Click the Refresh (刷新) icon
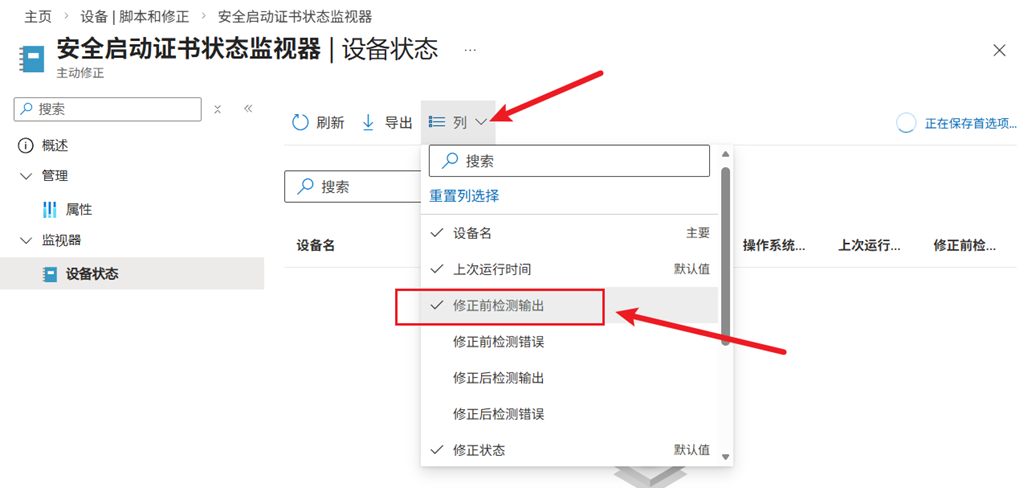The image size is (1024, 488). [x=300, y=122]
